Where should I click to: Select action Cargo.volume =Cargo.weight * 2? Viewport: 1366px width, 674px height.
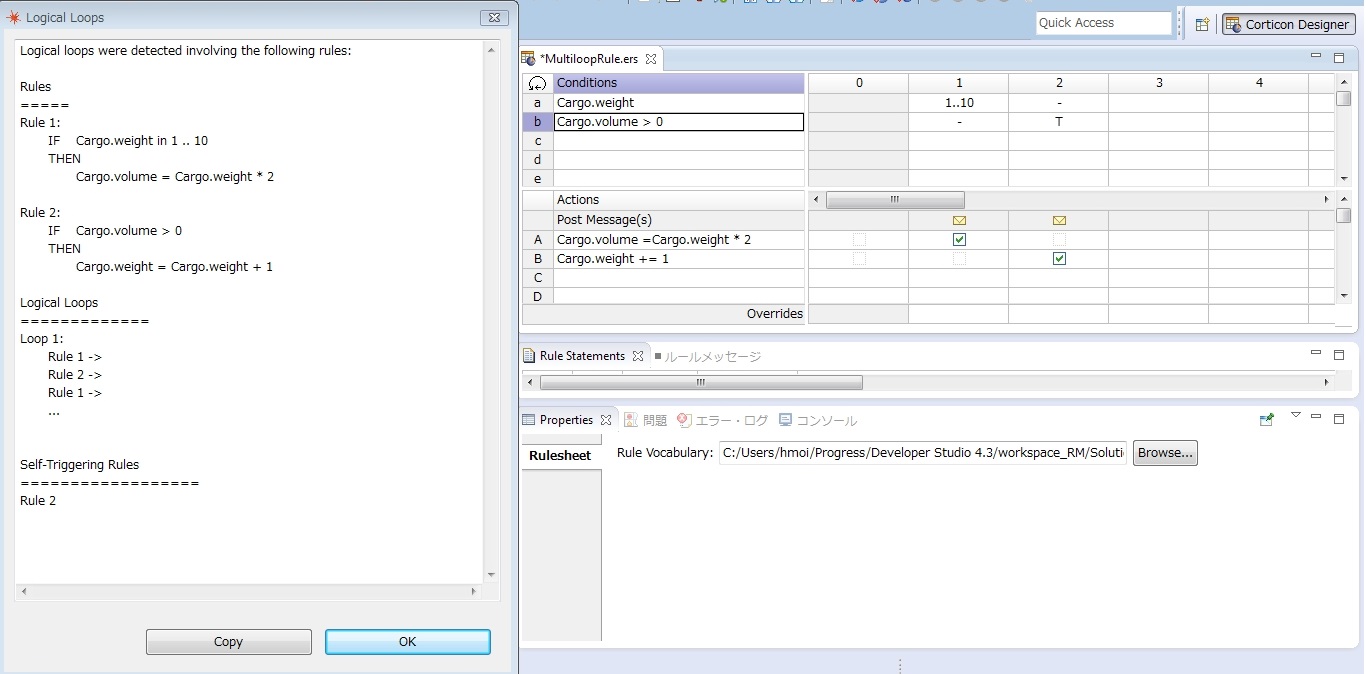pos(679,240)
